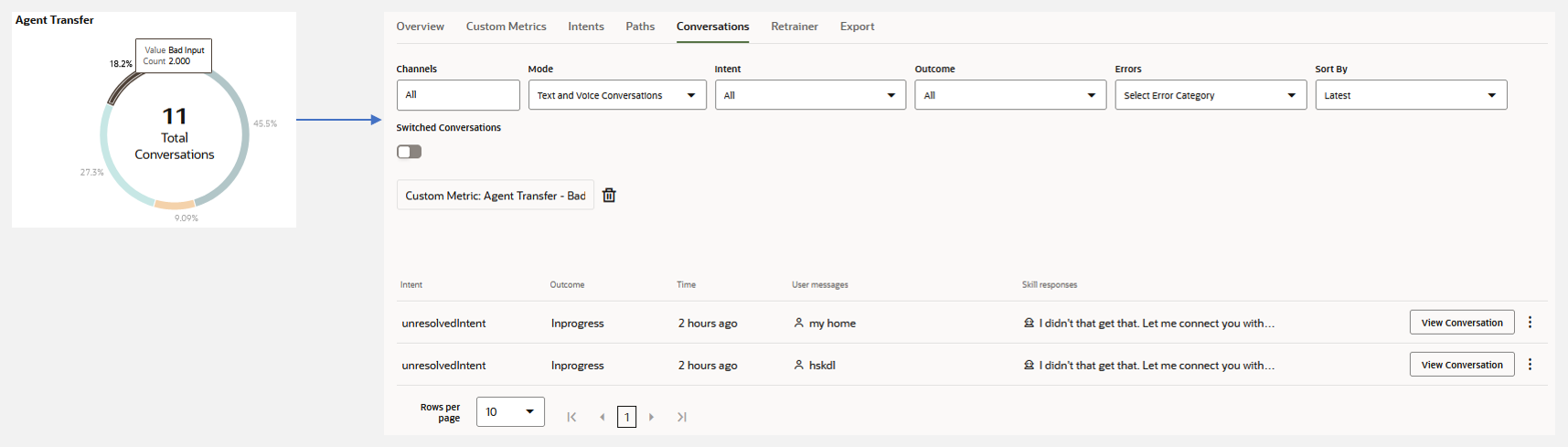Switch to the Custom Metrics tab

pyautogui.click(x=506, y=27)
